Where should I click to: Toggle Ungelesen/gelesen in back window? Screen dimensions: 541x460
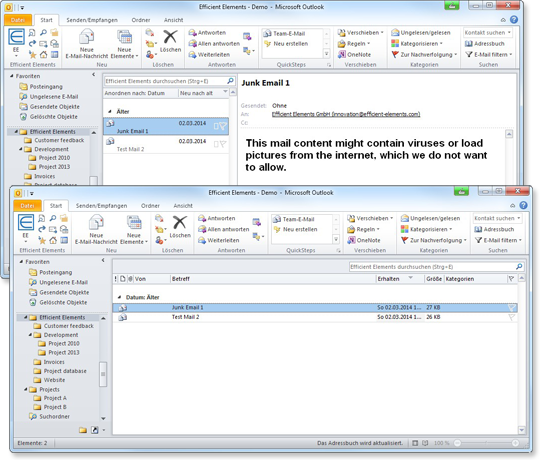(421, 33)
